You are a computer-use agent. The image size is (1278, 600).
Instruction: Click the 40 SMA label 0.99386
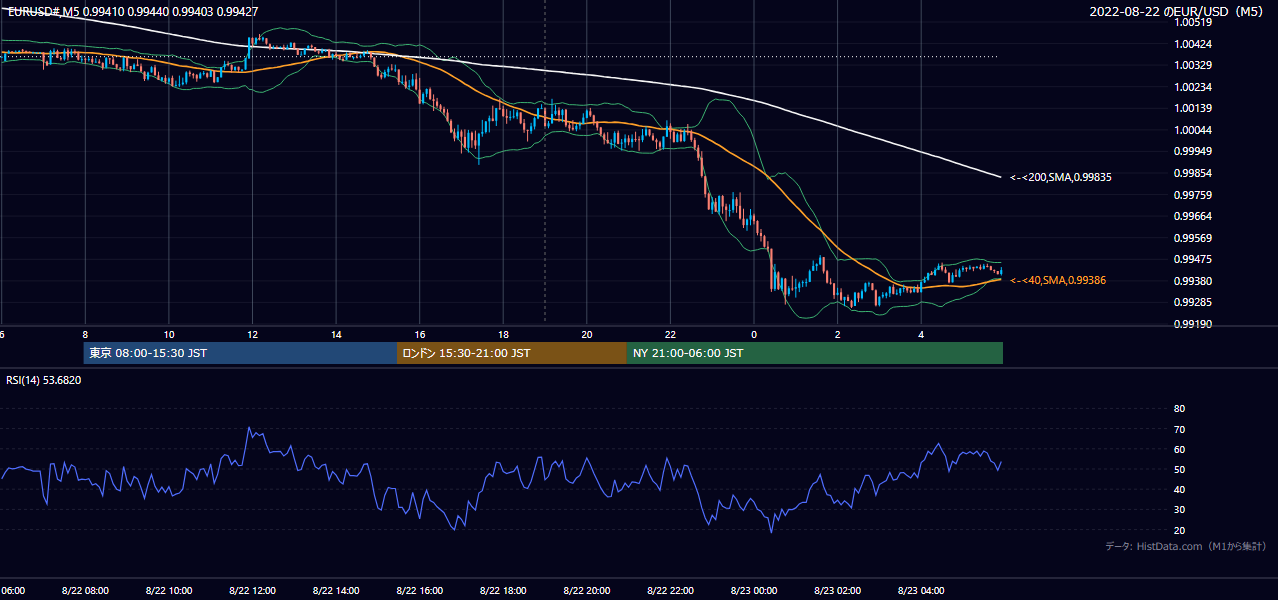coord(1058,281)
